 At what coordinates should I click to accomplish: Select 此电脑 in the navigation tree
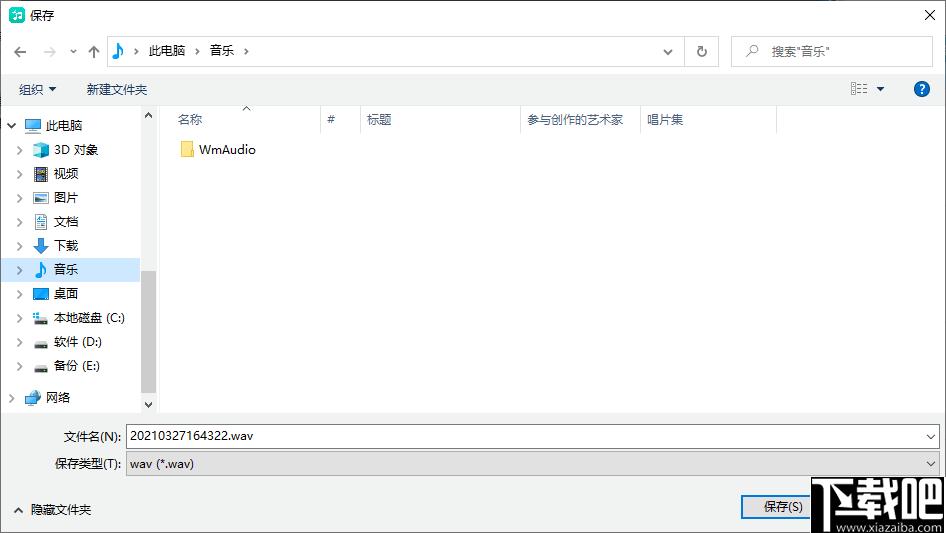pos(64,126)
